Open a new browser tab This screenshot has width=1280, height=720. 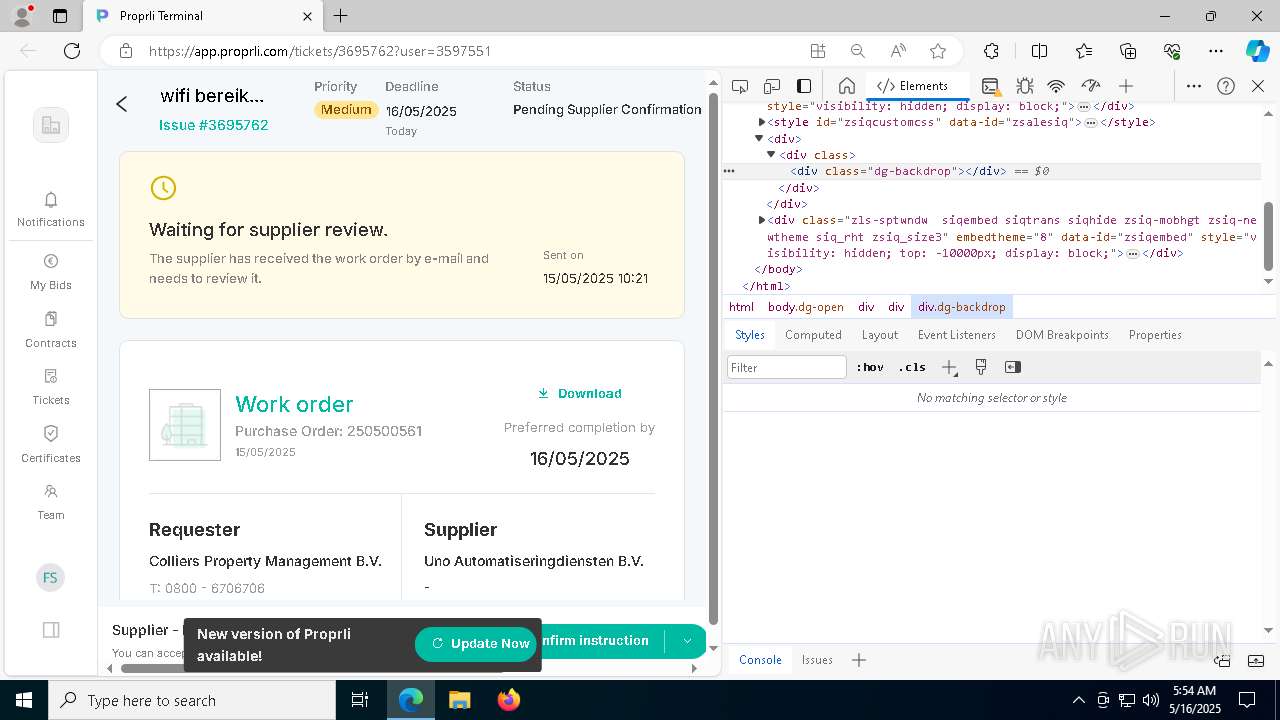340,16
